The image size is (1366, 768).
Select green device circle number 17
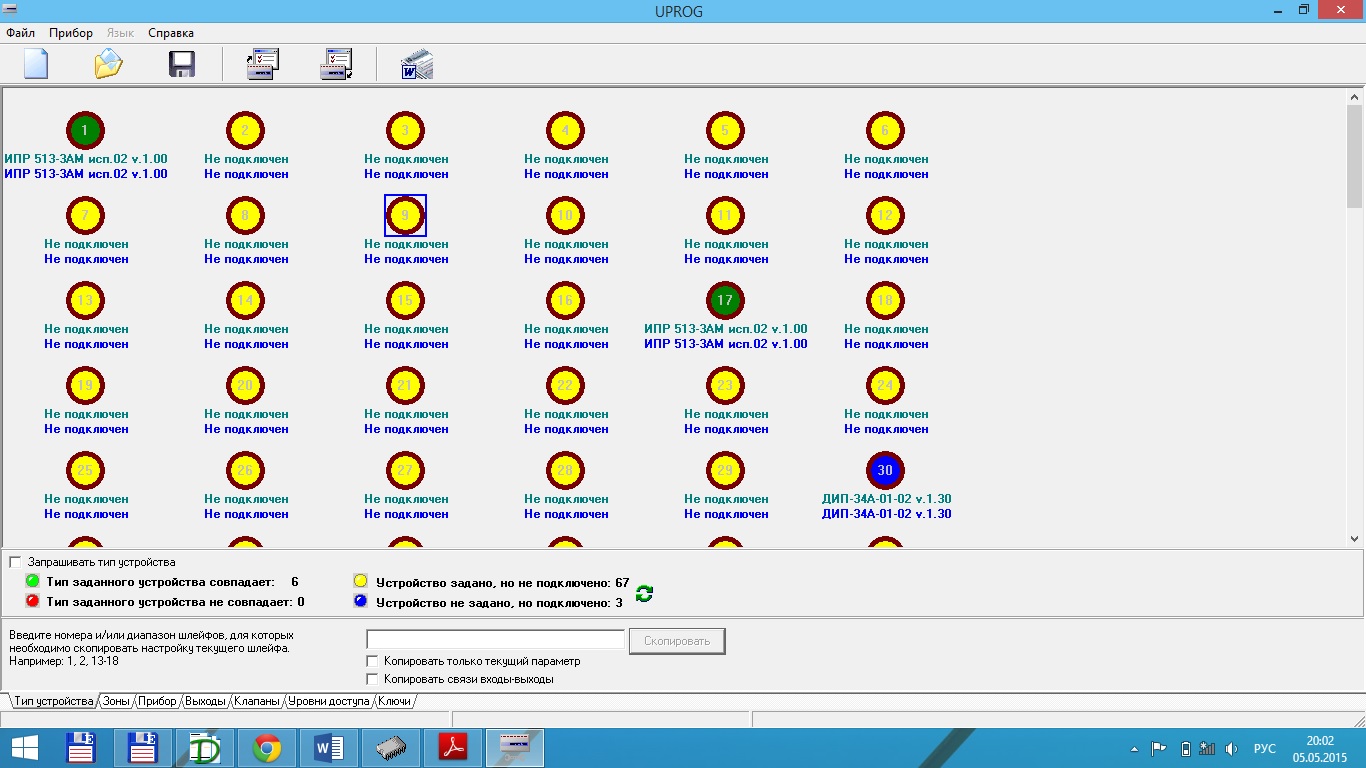click(x=725, y=300)
